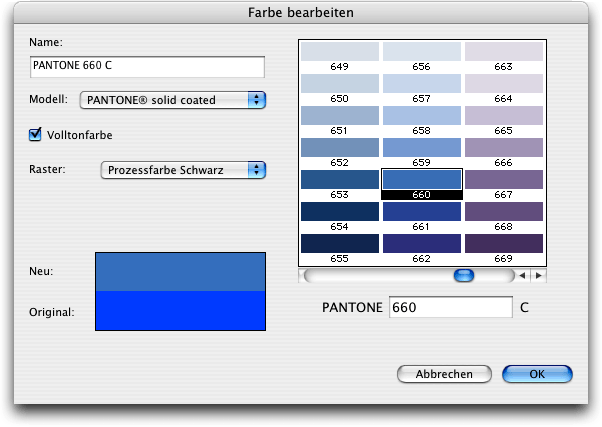The height and width of the screenshot is (427, 602).
Task: Click the swatch scrollbar's blue thumb
Action: pyautogui.click(x=464, y=275)
